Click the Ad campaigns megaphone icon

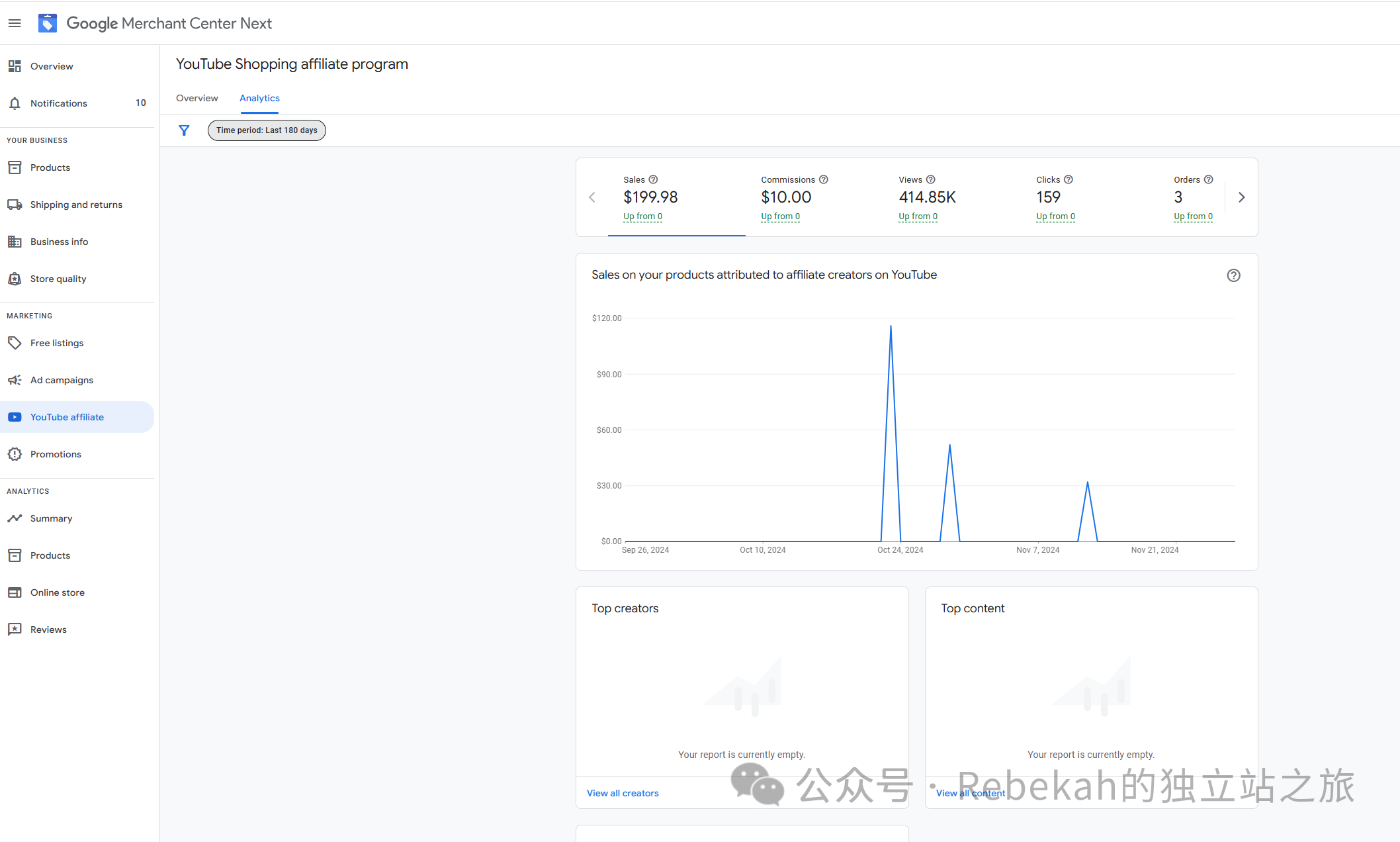[15, 380]
